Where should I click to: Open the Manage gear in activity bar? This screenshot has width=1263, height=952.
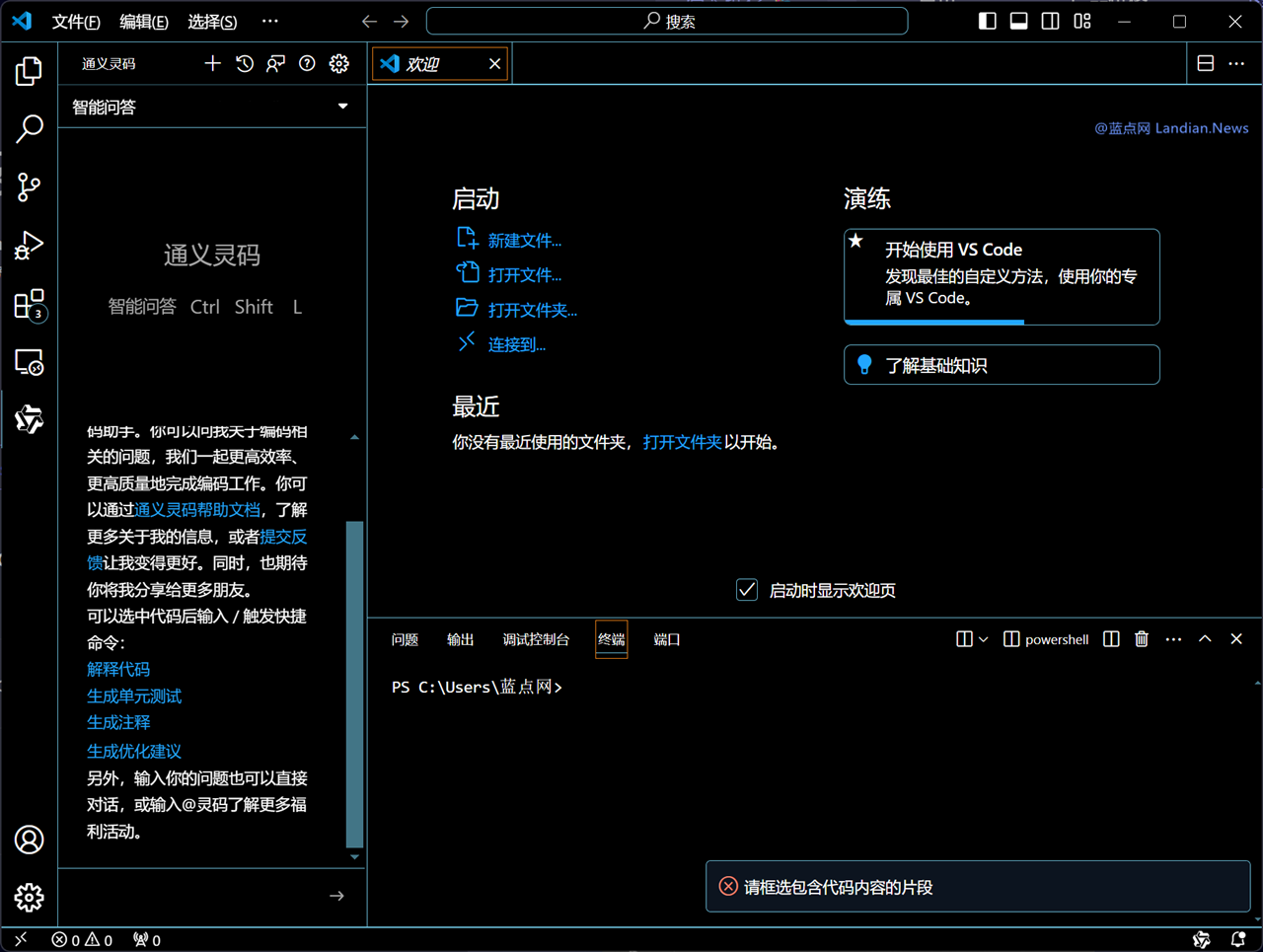[x=30, y=897]
